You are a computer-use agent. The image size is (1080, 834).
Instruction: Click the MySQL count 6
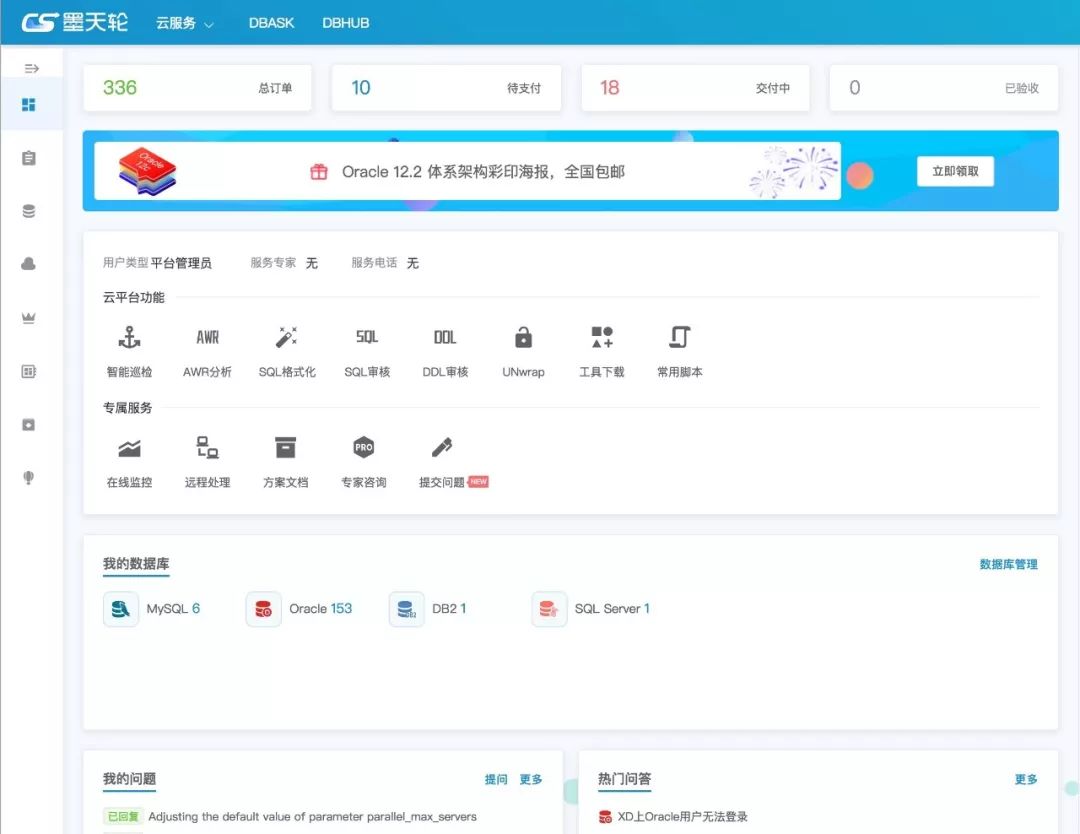tap(196, 609)
